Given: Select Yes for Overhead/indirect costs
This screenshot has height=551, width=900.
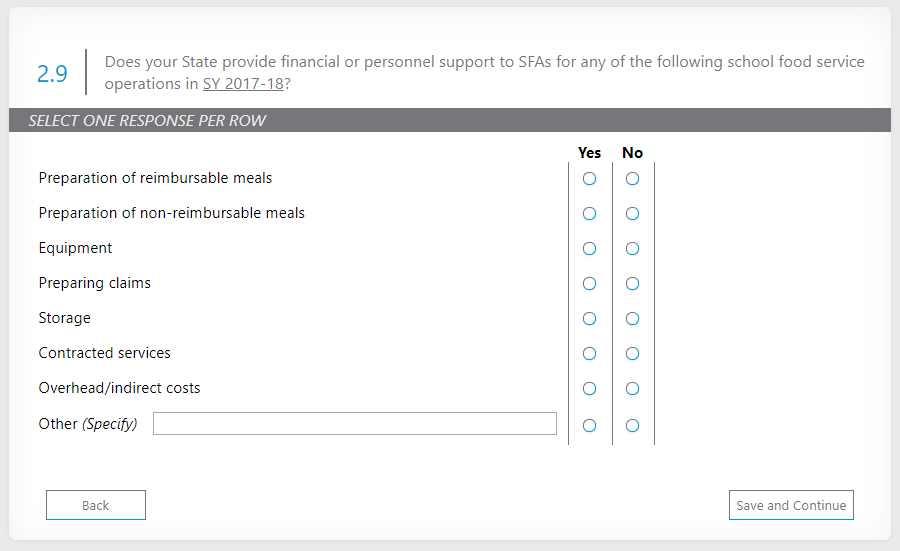Looking at the screenshot, I should tap(589, 389).
